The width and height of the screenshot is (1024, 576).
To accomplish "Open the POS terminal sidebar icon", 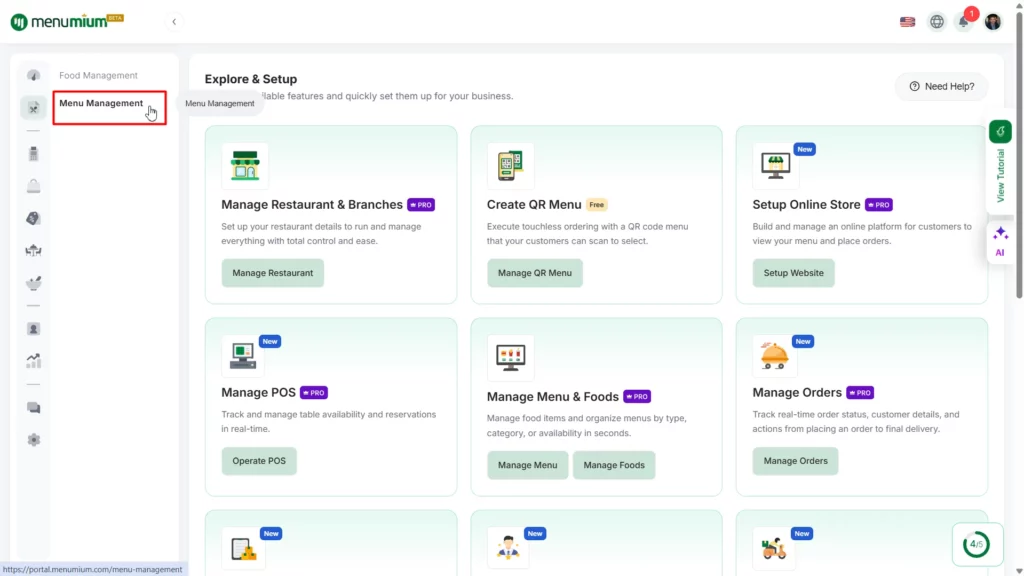I will click(33, 153).
